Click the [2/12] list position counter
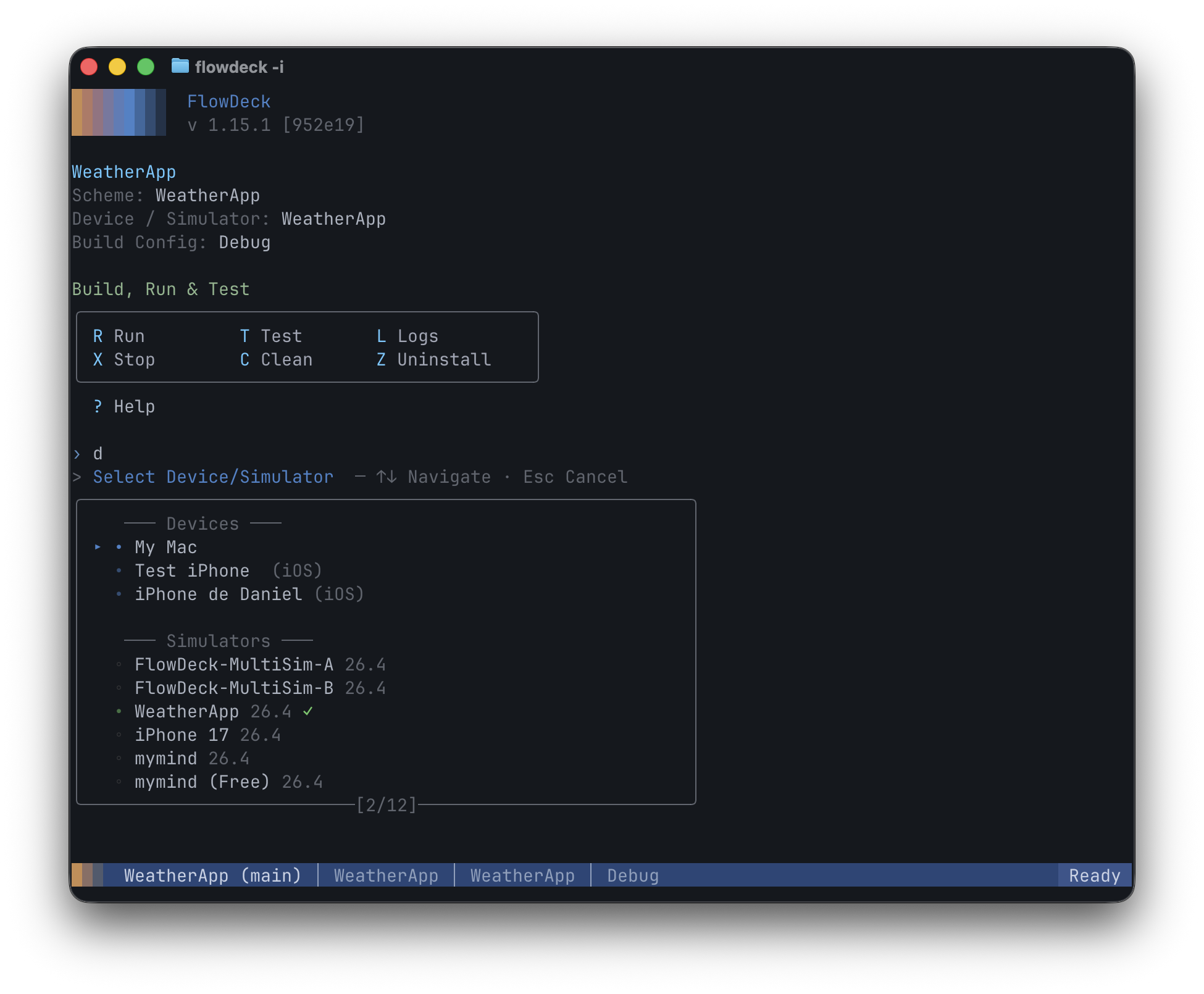The width and height of the screenshot is (1204, 994). click(387, 805)
